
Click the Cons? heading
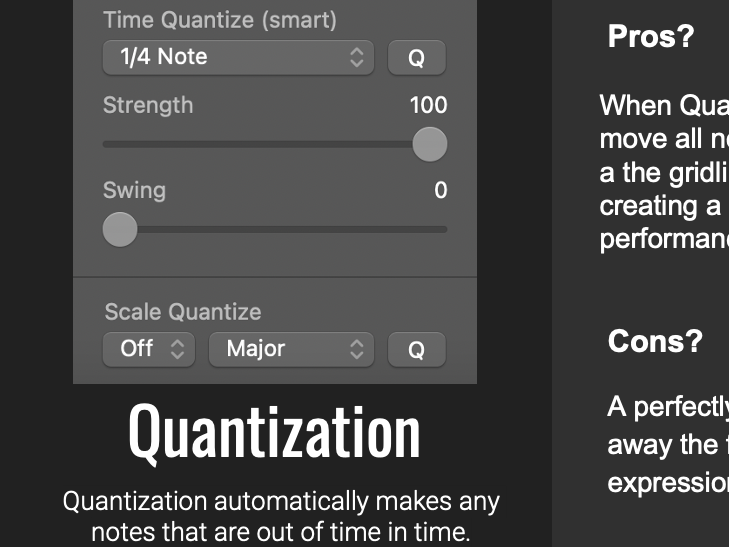tap(655, 341)
